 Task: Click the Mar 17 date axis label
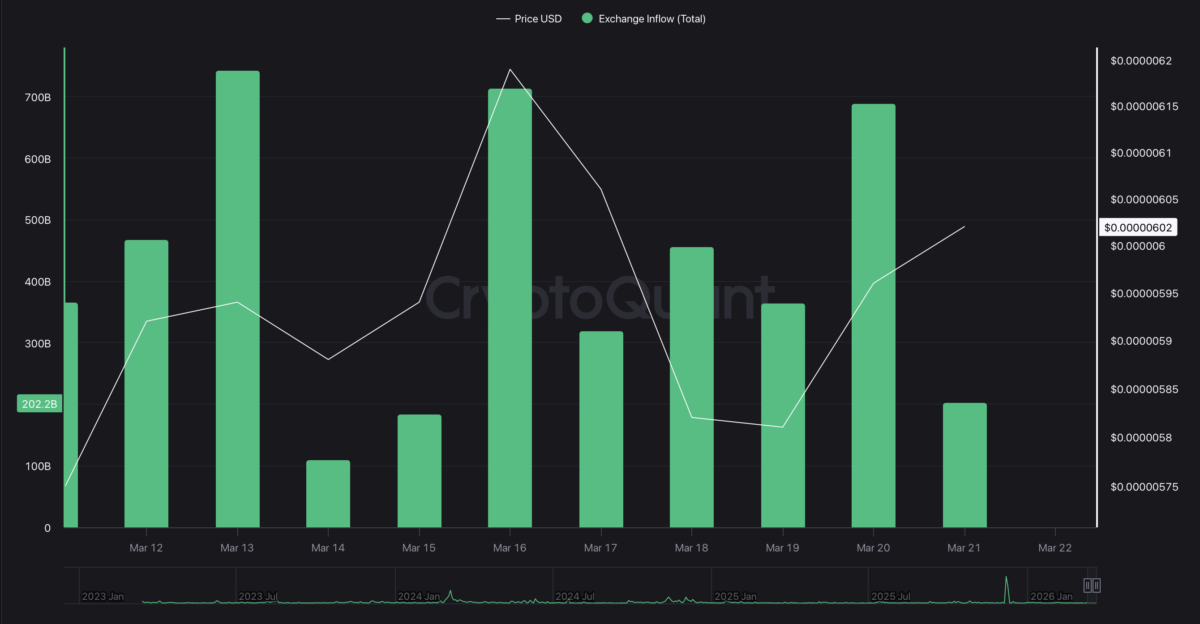[601, 548]
